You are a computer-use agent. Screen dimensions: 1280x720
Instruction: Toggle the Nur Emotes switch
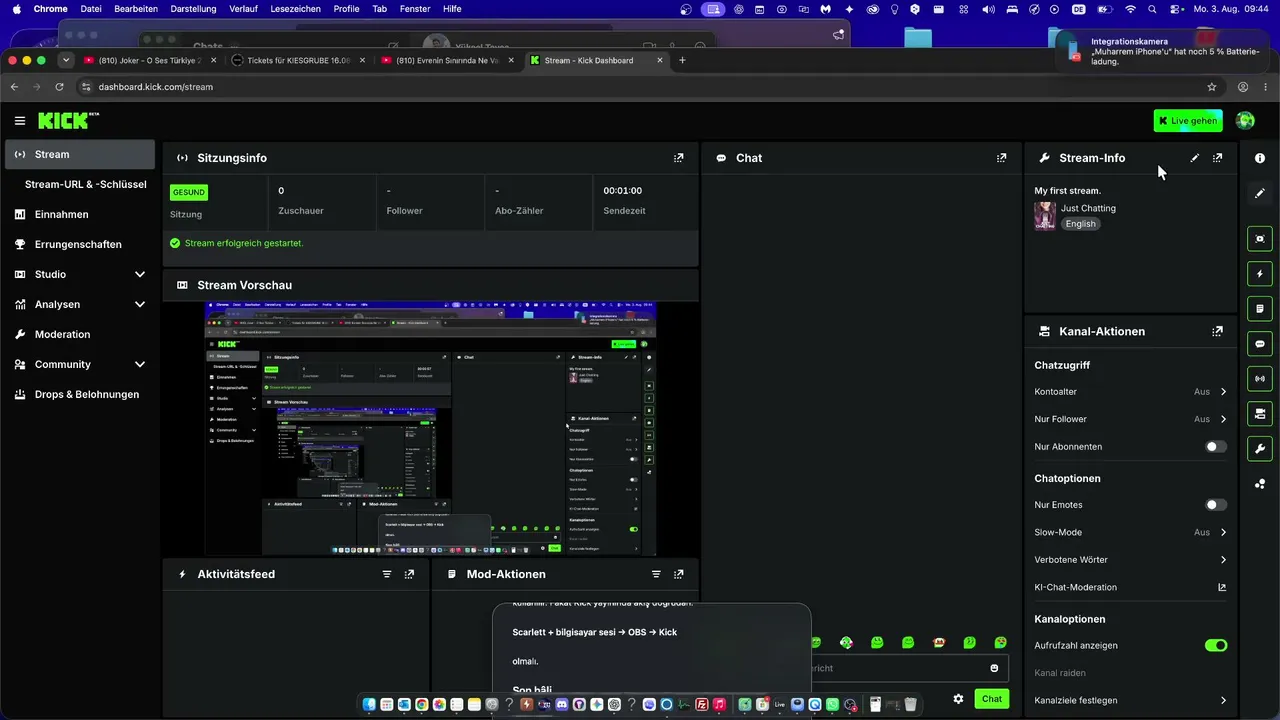point(1216,505)
